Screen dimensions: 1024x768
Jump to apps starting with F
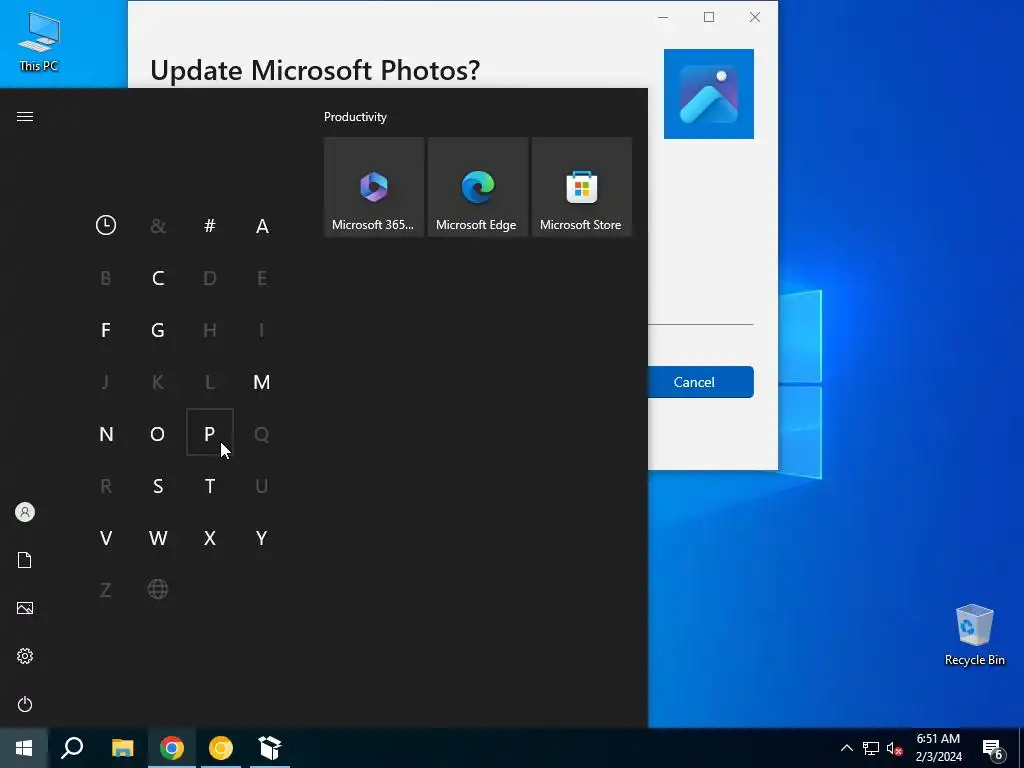(x=106, y=330)
